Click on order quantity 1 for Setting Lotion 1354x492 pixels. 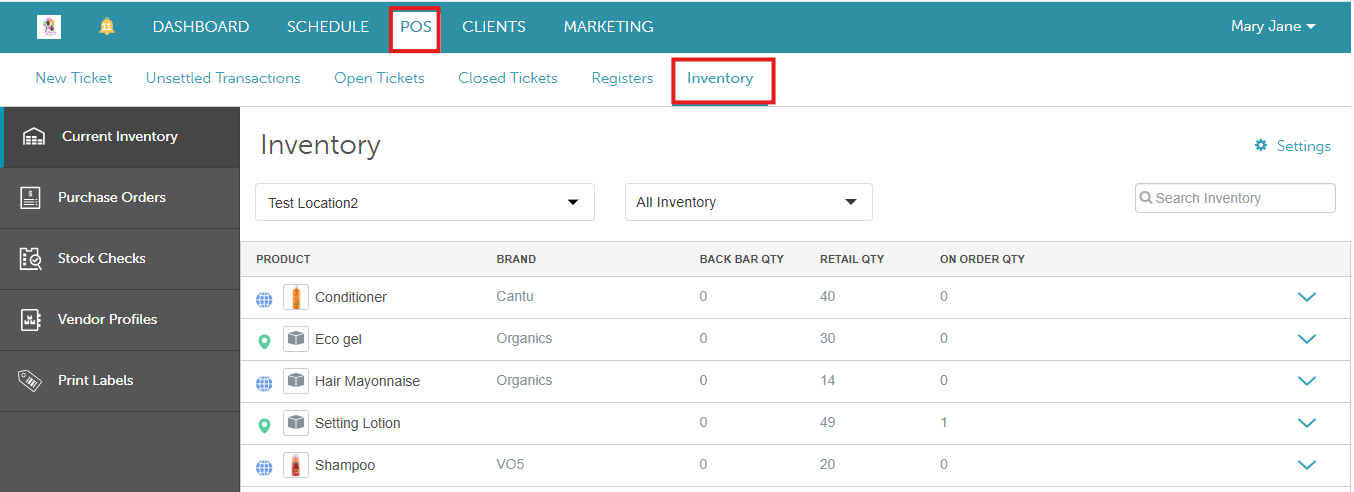(x=943, y=422)
